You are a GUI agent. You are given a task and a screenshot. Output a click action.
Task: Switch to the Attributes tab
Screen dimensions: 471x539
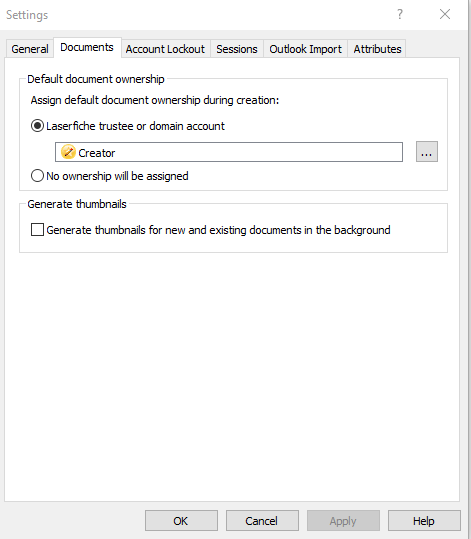click(377, 49)
